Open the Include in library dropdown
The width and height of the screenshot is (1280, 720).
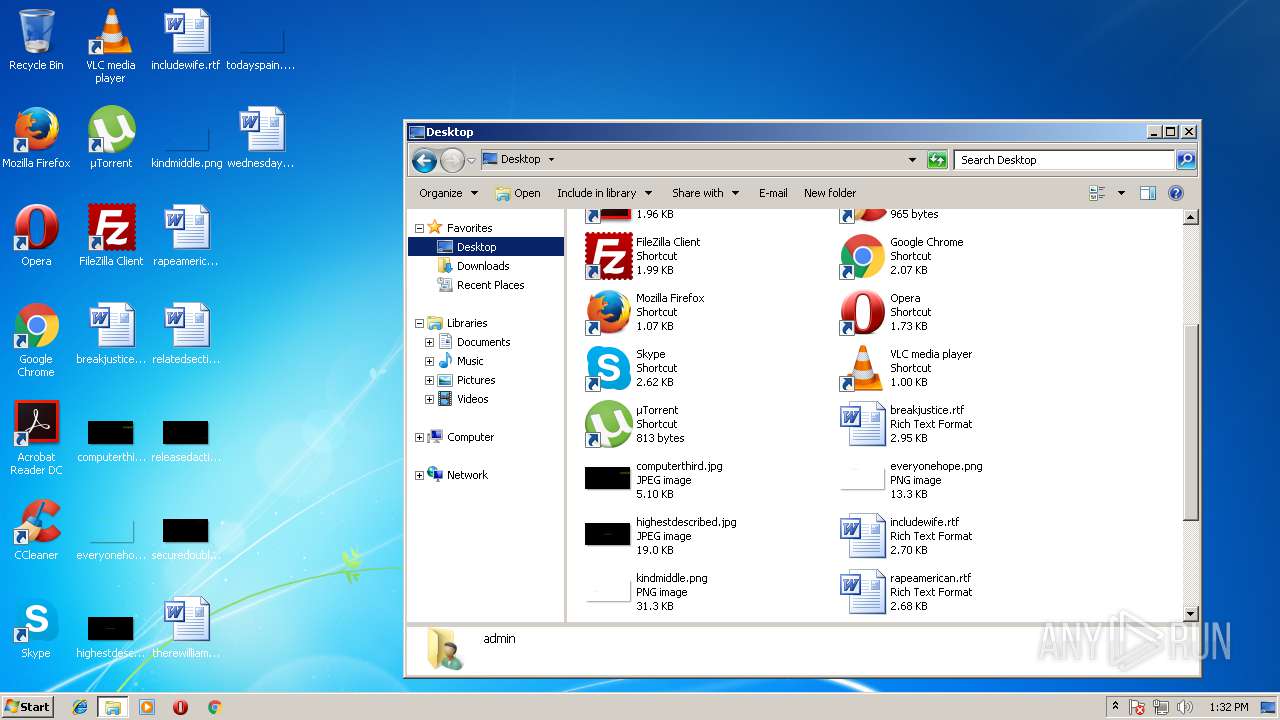coord(604,193)
